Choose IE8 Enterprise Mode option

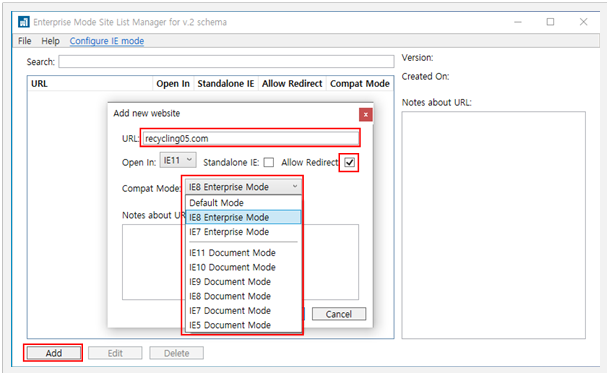[x=243, y=217]
